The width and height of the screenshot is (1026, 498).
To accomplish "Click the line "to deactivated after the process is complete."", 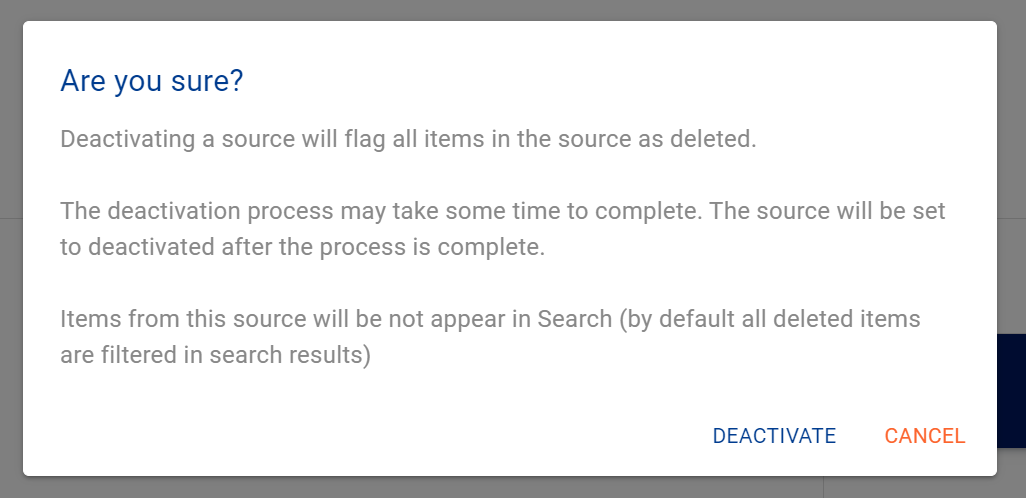I will click(x=302, y=247).
